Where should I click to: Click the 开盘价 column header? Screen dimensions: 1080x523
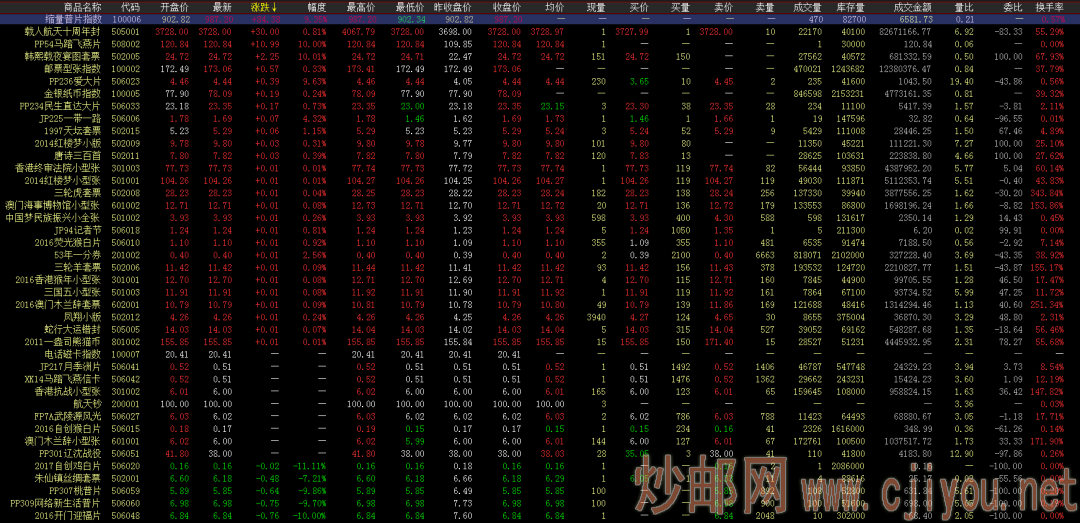(x=176, y=7)
